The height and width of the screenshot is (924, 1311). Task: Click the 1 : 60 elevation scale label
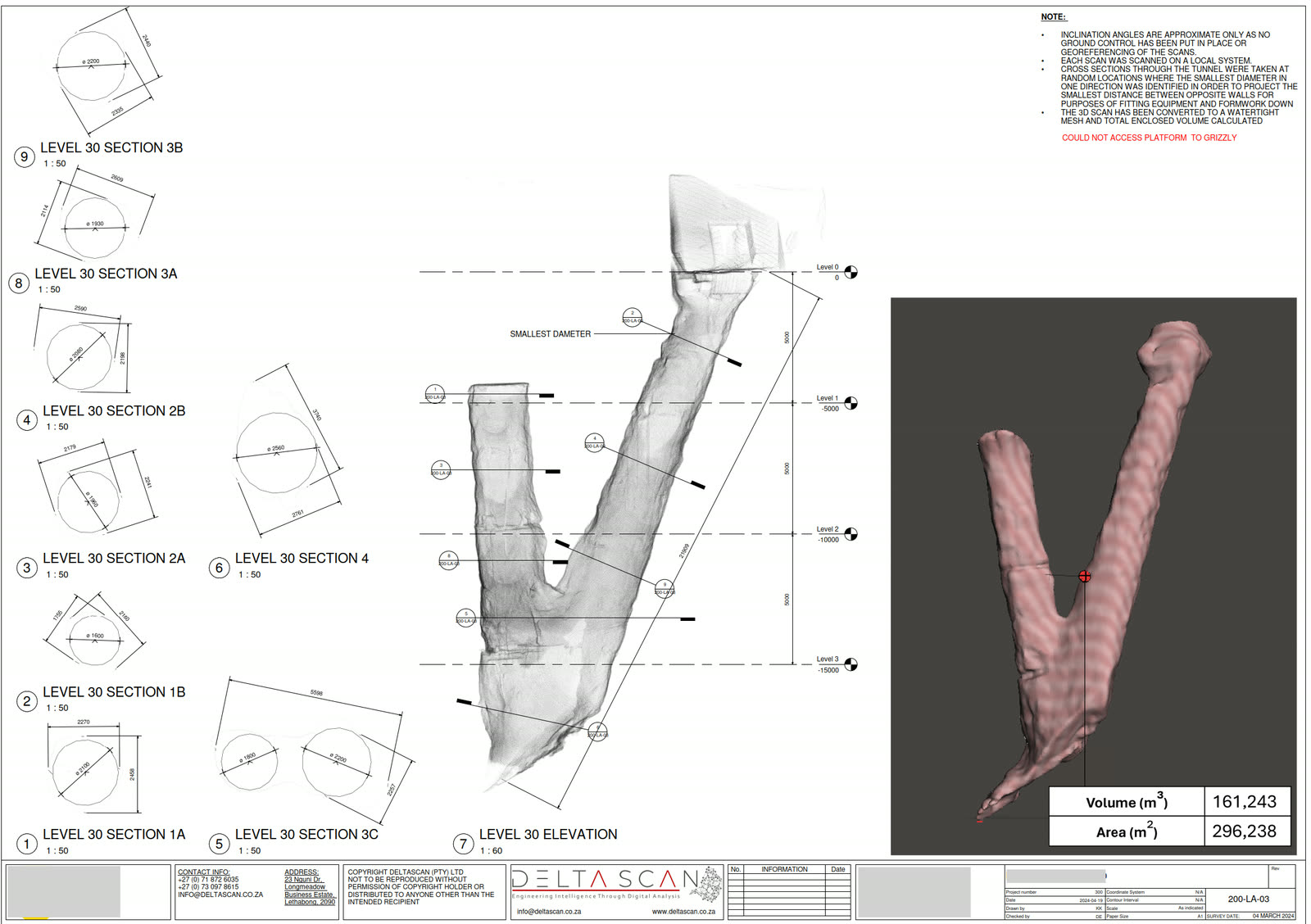click(491, 851)
